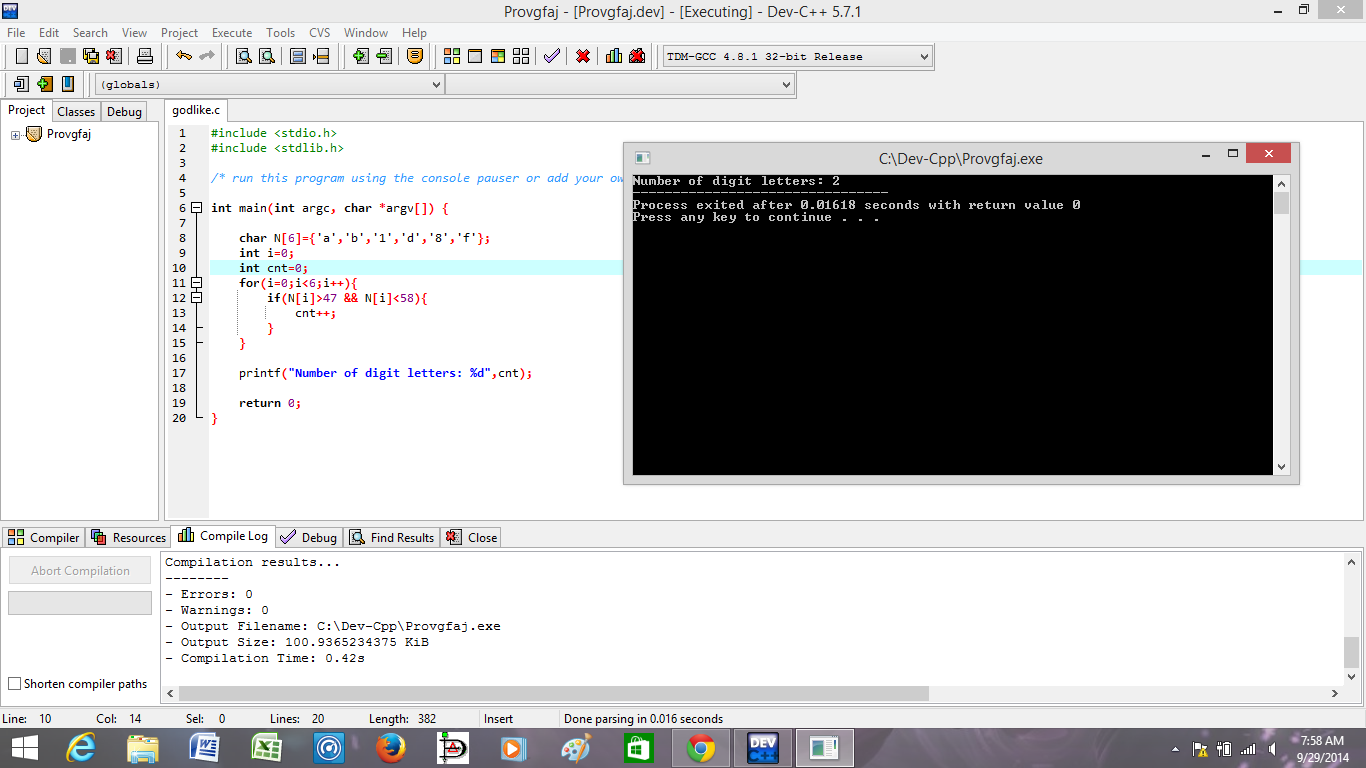
Task: Click the Save All toolbar icon
Action: [x=90, y=56]
